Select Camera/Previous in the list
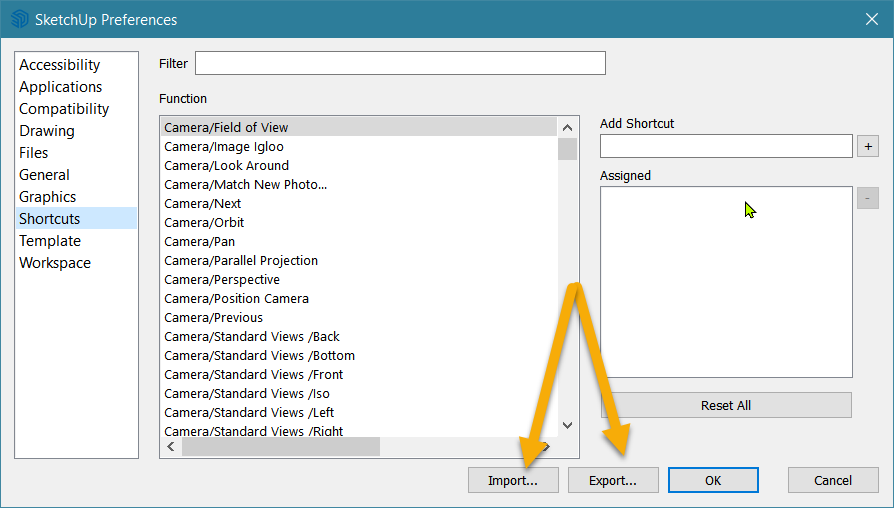Viewport: 894px width, 508px height. [x=359, y=318]
